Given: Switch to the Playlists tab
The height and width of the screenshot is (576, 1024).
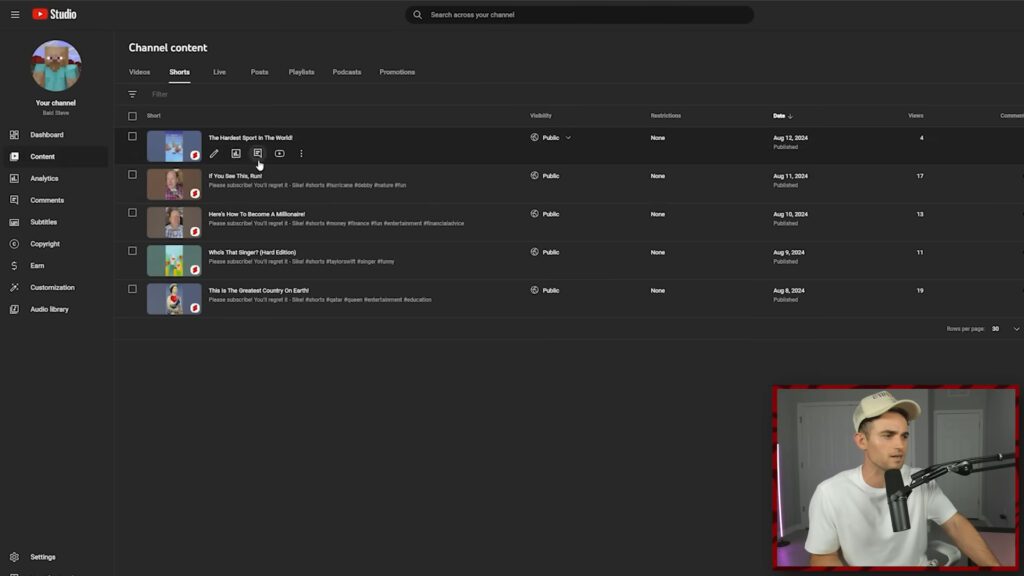Looking at the screenshot, I should pos(301,72).
